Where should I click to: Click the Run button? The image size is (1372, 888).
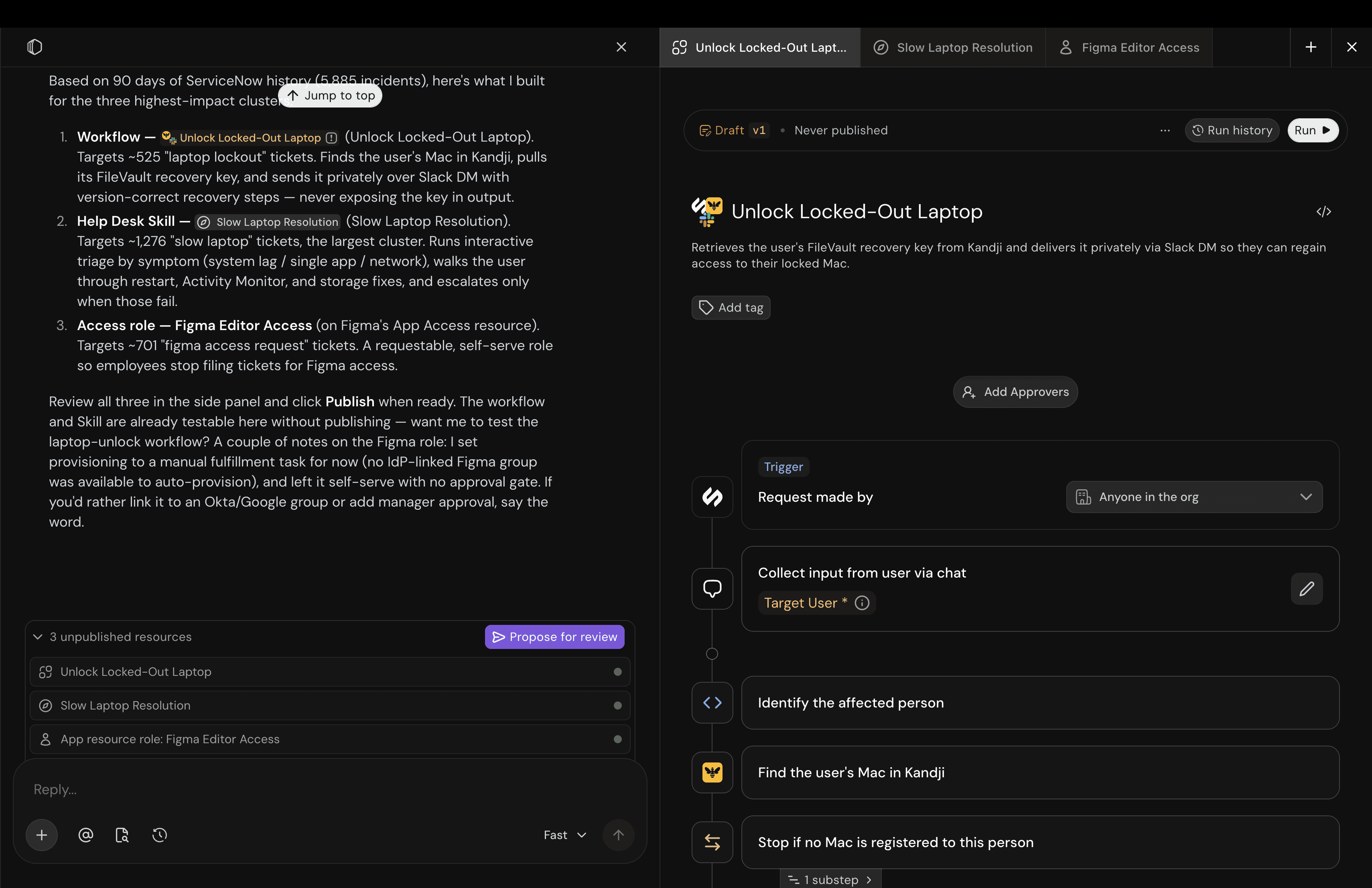1313,130
